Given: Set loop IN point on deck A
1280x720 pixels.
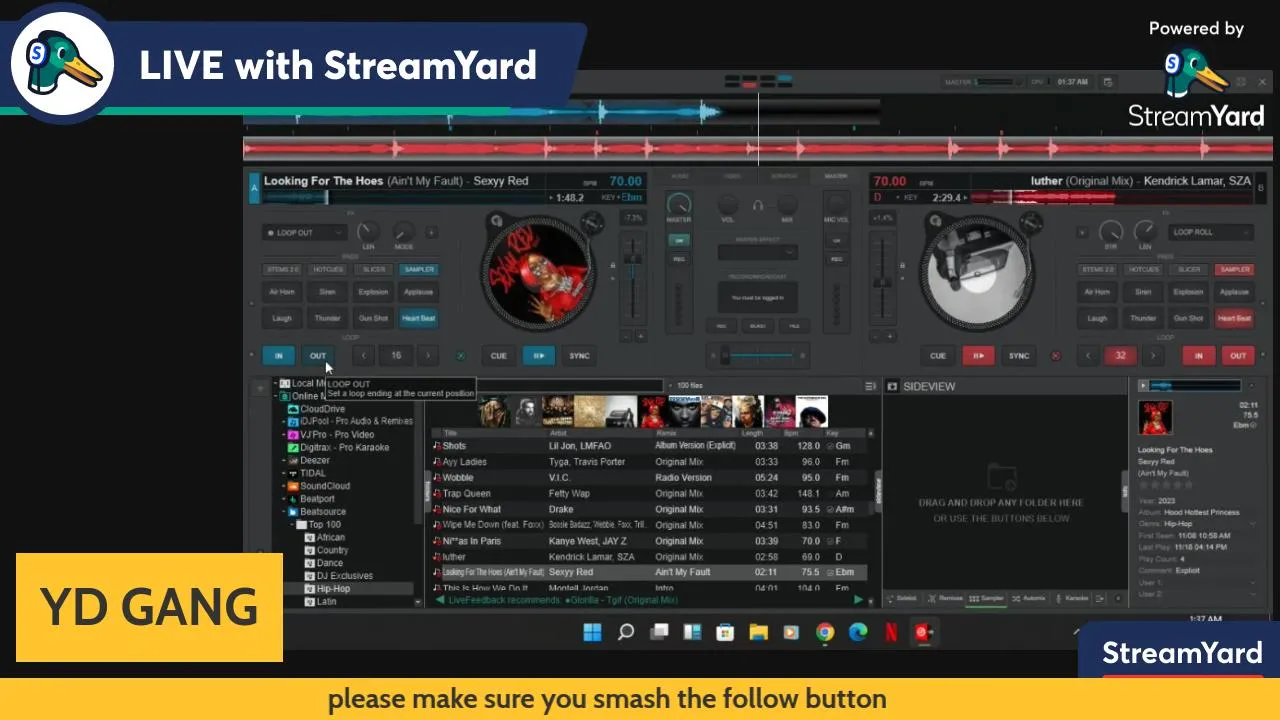Looking at the screenshot, I should tap(278, 355).
